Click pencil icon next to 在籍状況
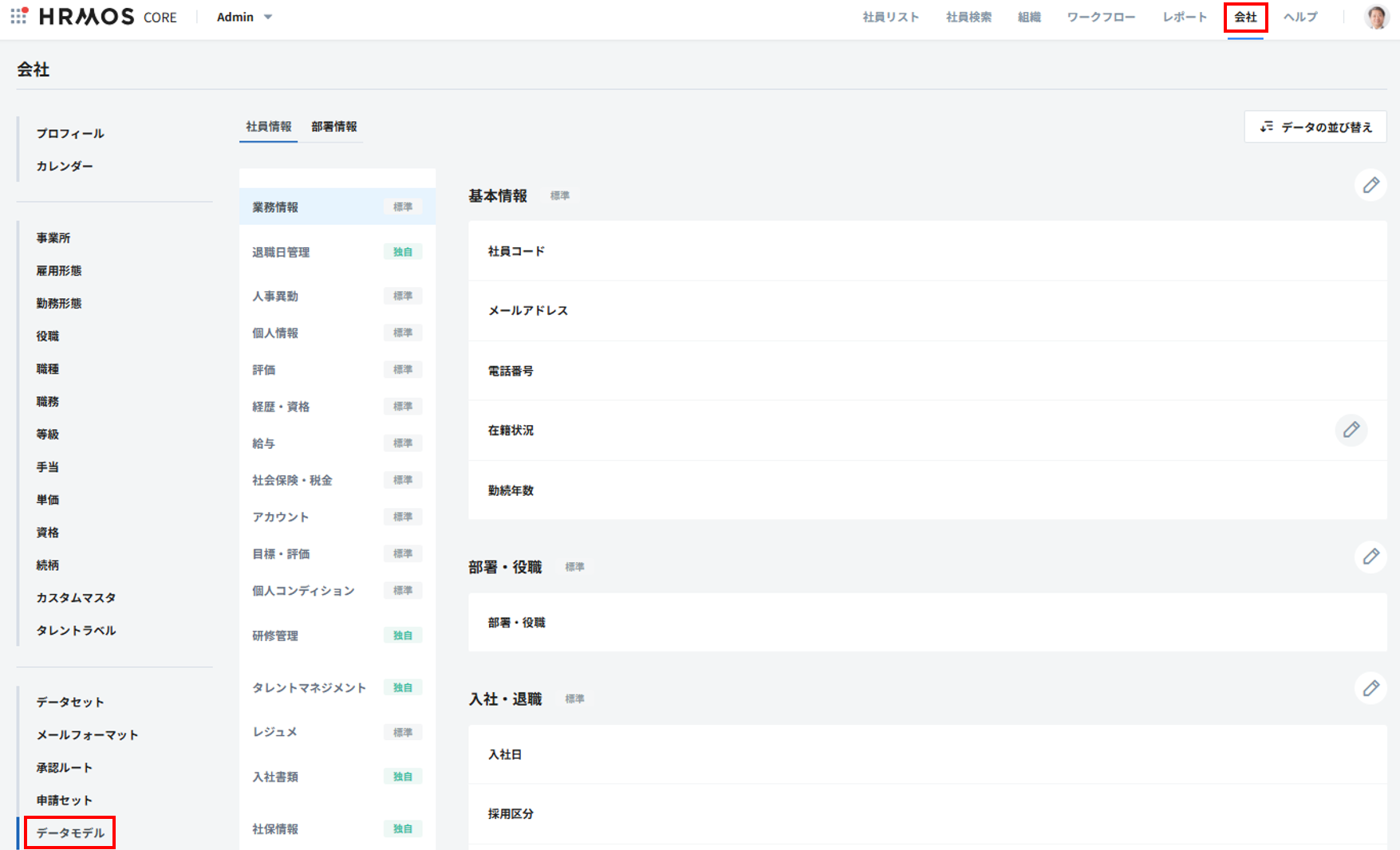 click(x=1351, y=430)
